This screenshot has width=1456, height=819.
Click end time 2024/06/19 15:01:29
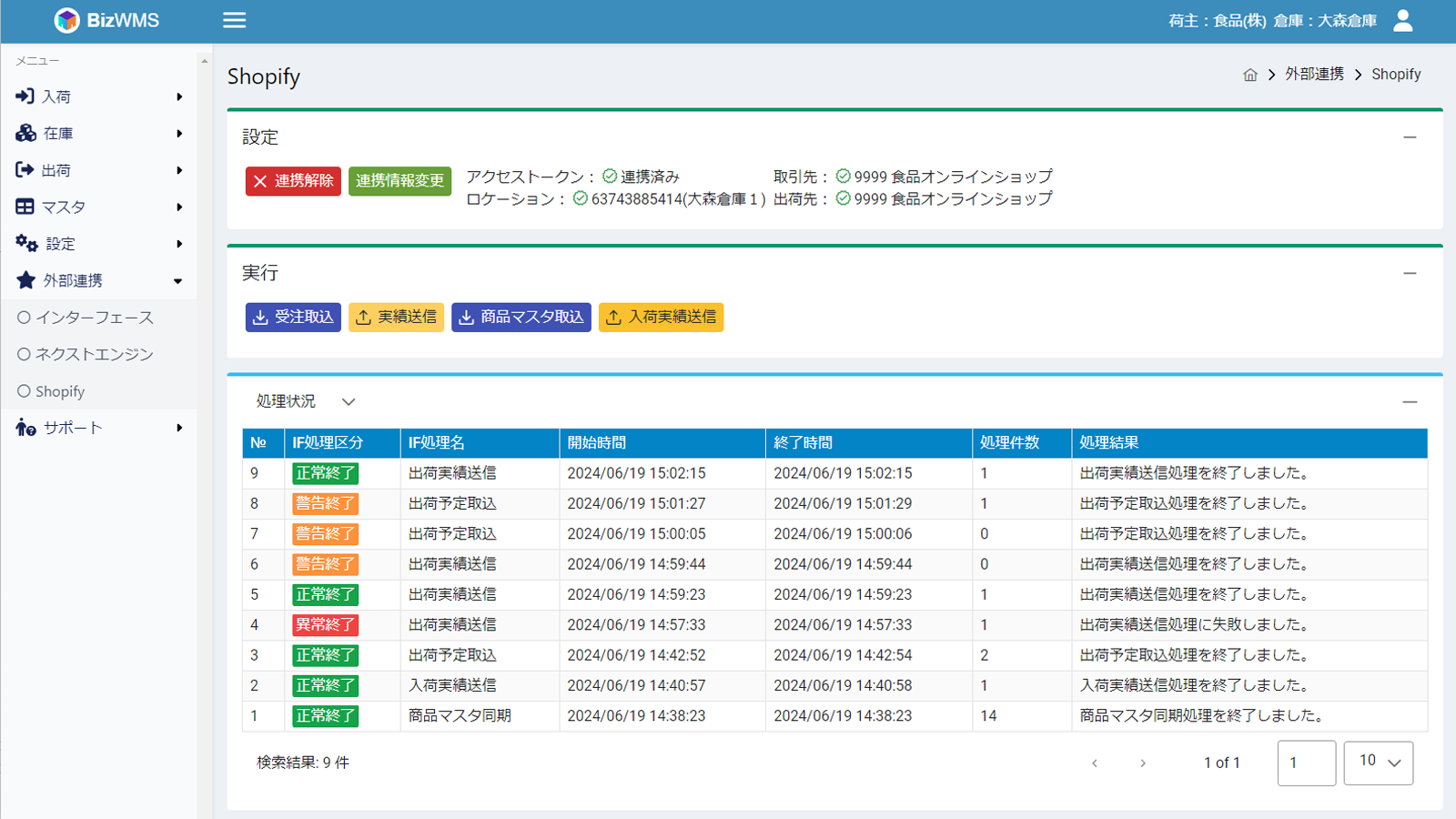843,503
